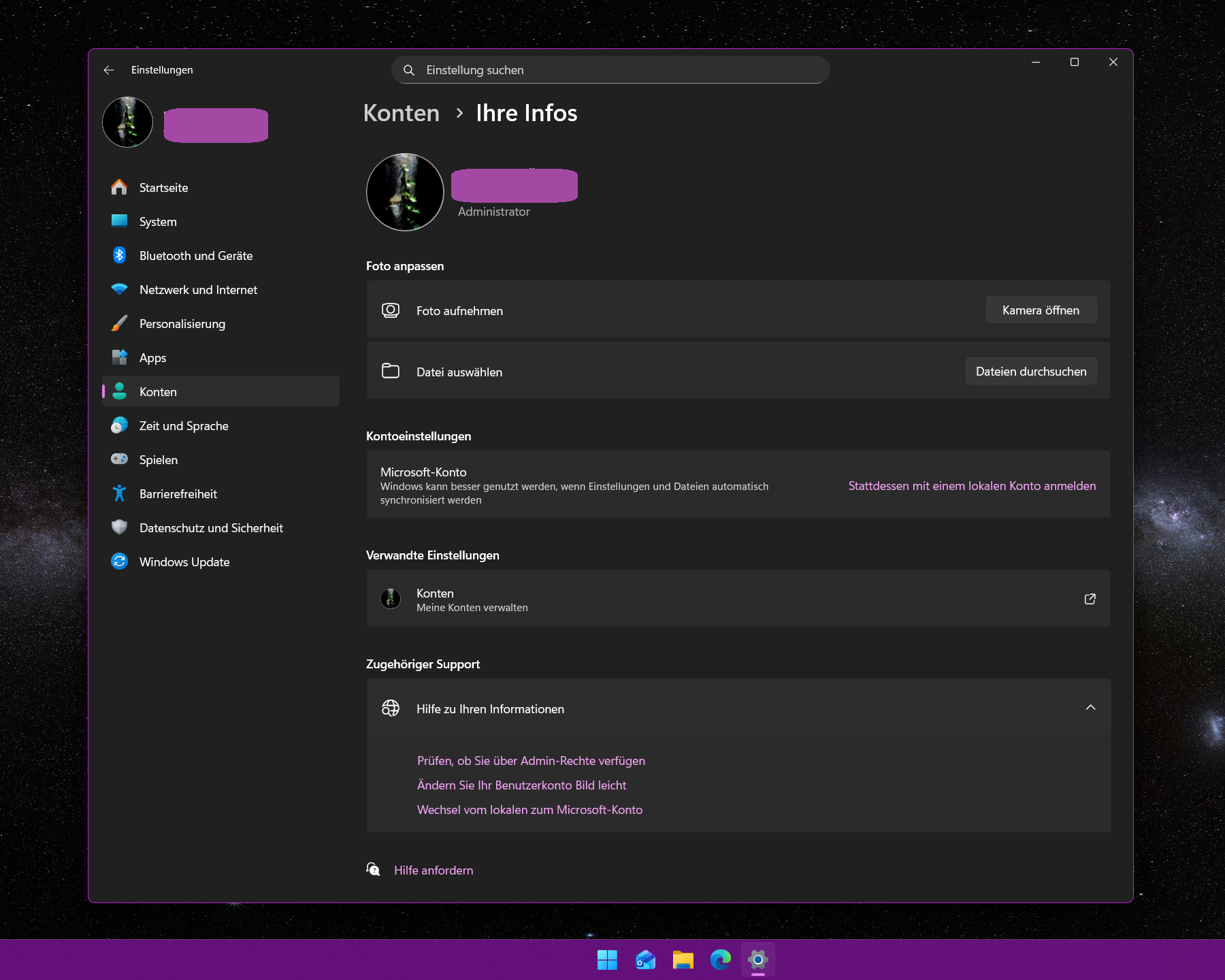Click the shield icon for Datenschutz und Sicherheit
This screenshot has width=1225, height=980.
click(120, 527)
